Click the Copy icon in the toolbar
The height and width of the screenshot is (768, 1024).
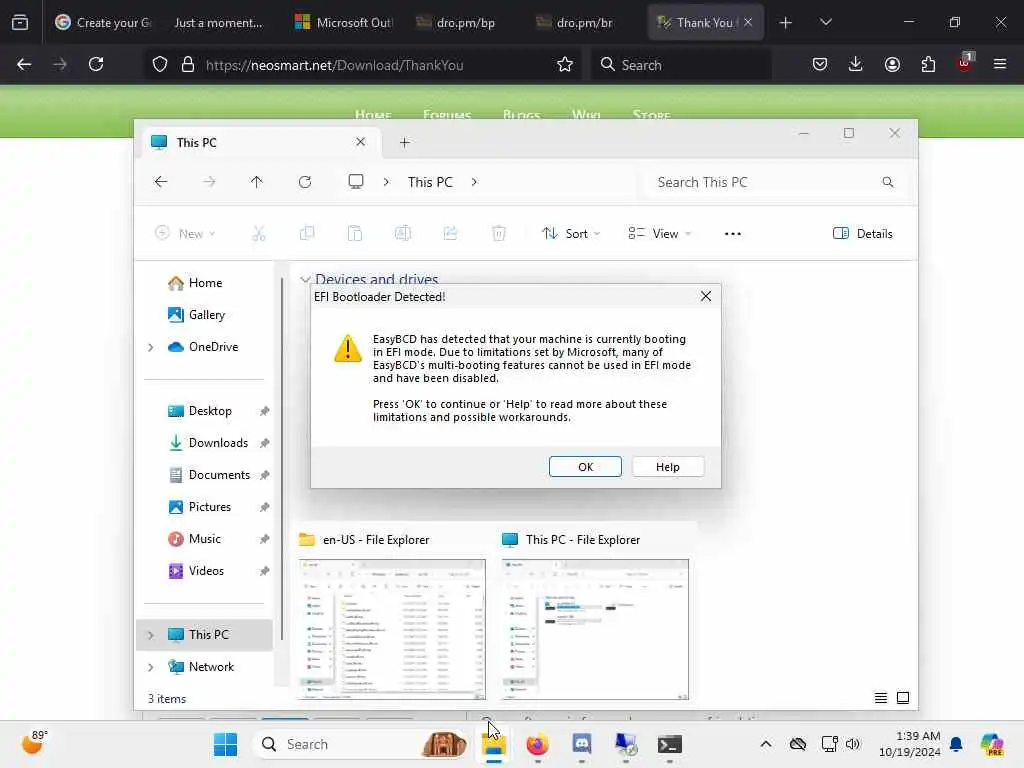coord(307,234)
